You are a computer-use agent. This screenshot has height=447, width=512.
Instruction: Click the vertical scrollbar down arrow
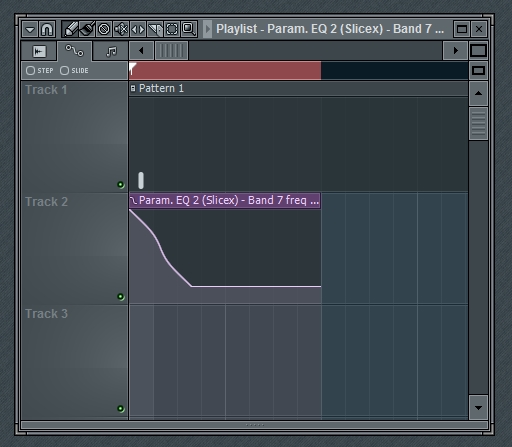(x=478, y=408)
